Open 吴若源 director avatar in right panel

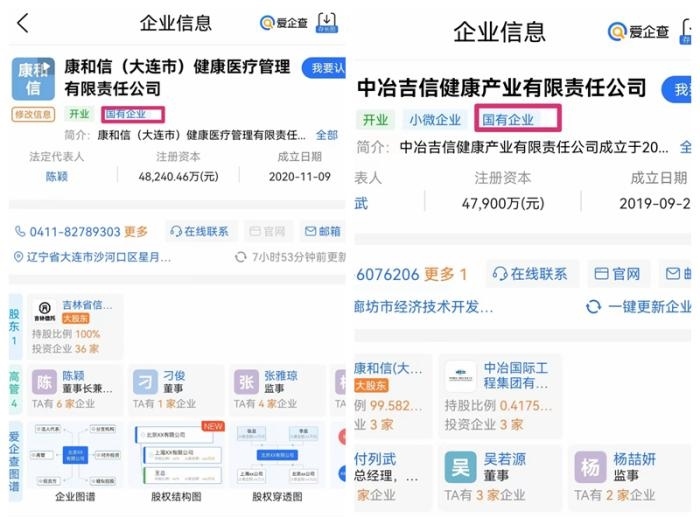[461, 467]
